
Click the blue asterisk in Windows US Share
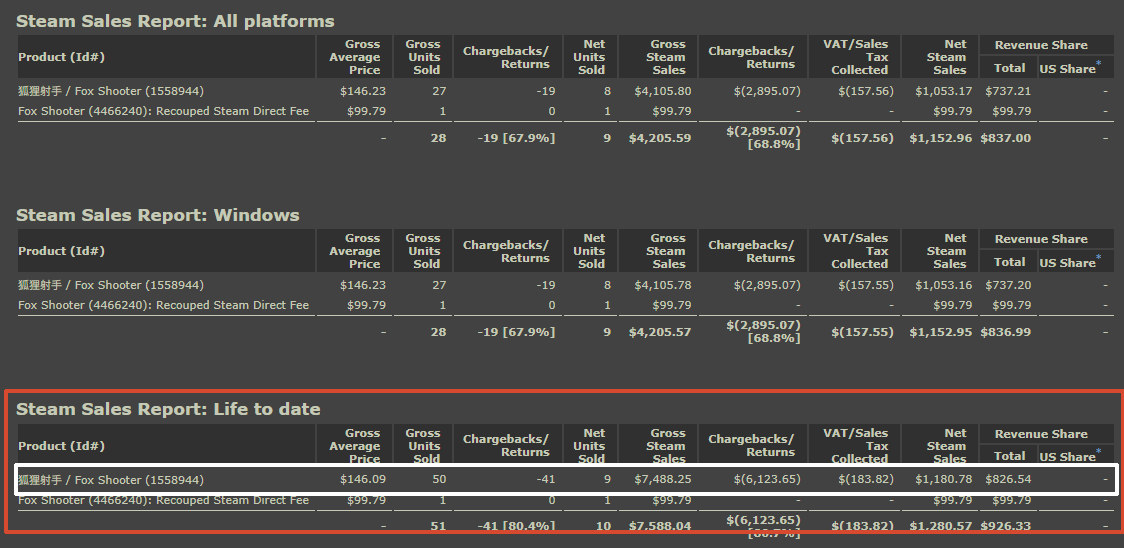1098,258
